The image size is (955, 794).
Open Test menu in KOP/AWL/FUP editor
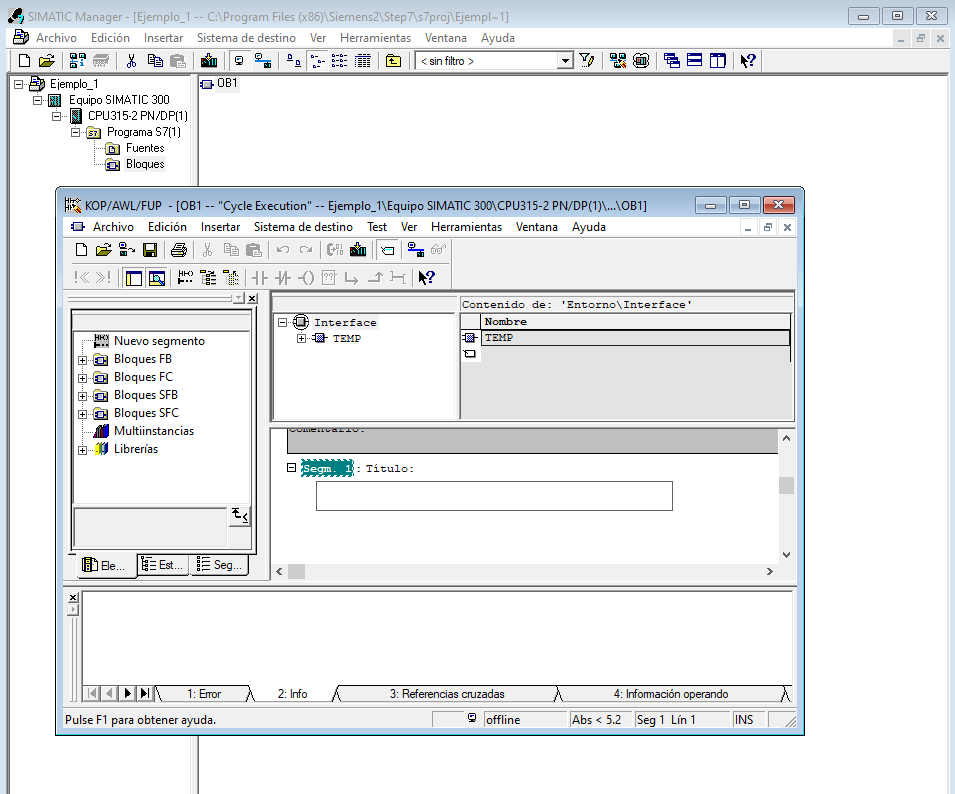377,227
